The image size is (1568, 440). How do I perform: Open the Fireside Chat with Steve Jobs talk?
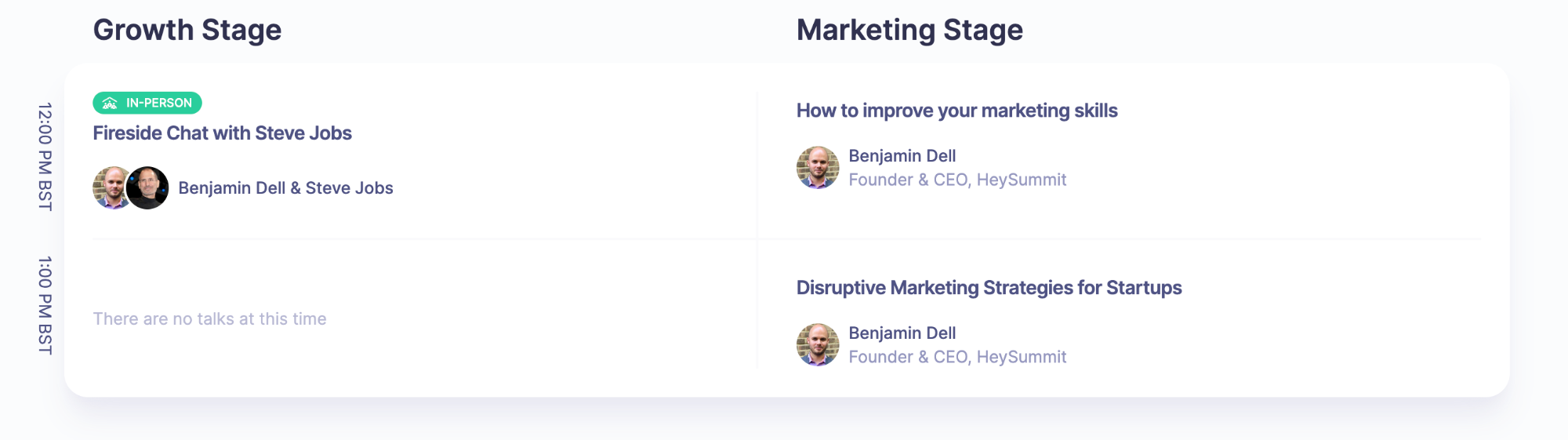[x=222, y=133]
